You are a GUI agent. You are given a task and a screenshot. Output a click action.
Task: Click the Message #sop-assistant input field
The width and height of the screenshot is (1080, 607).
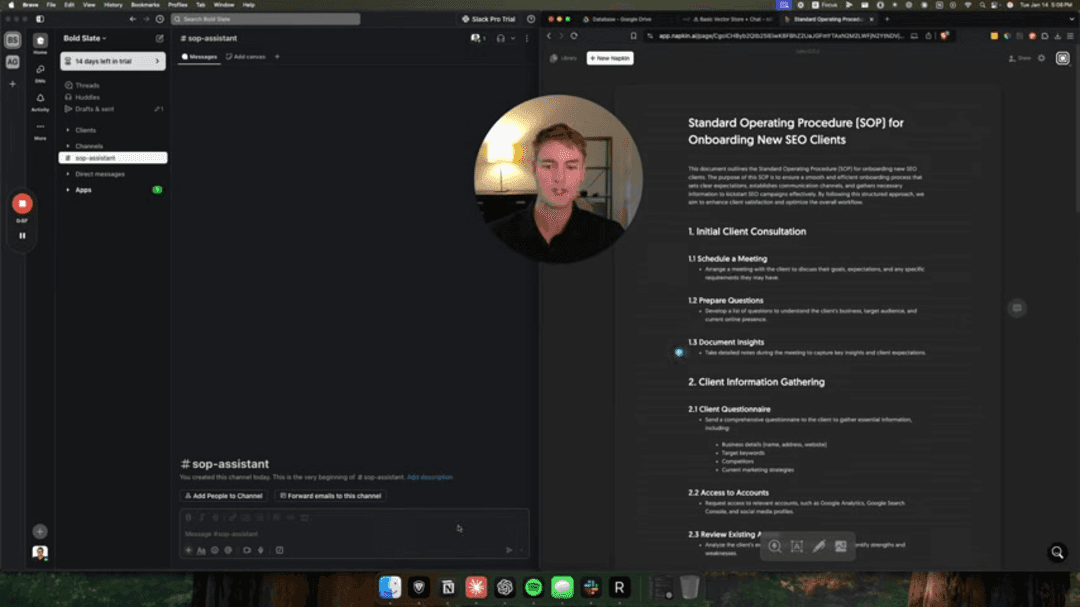[300, 533]
